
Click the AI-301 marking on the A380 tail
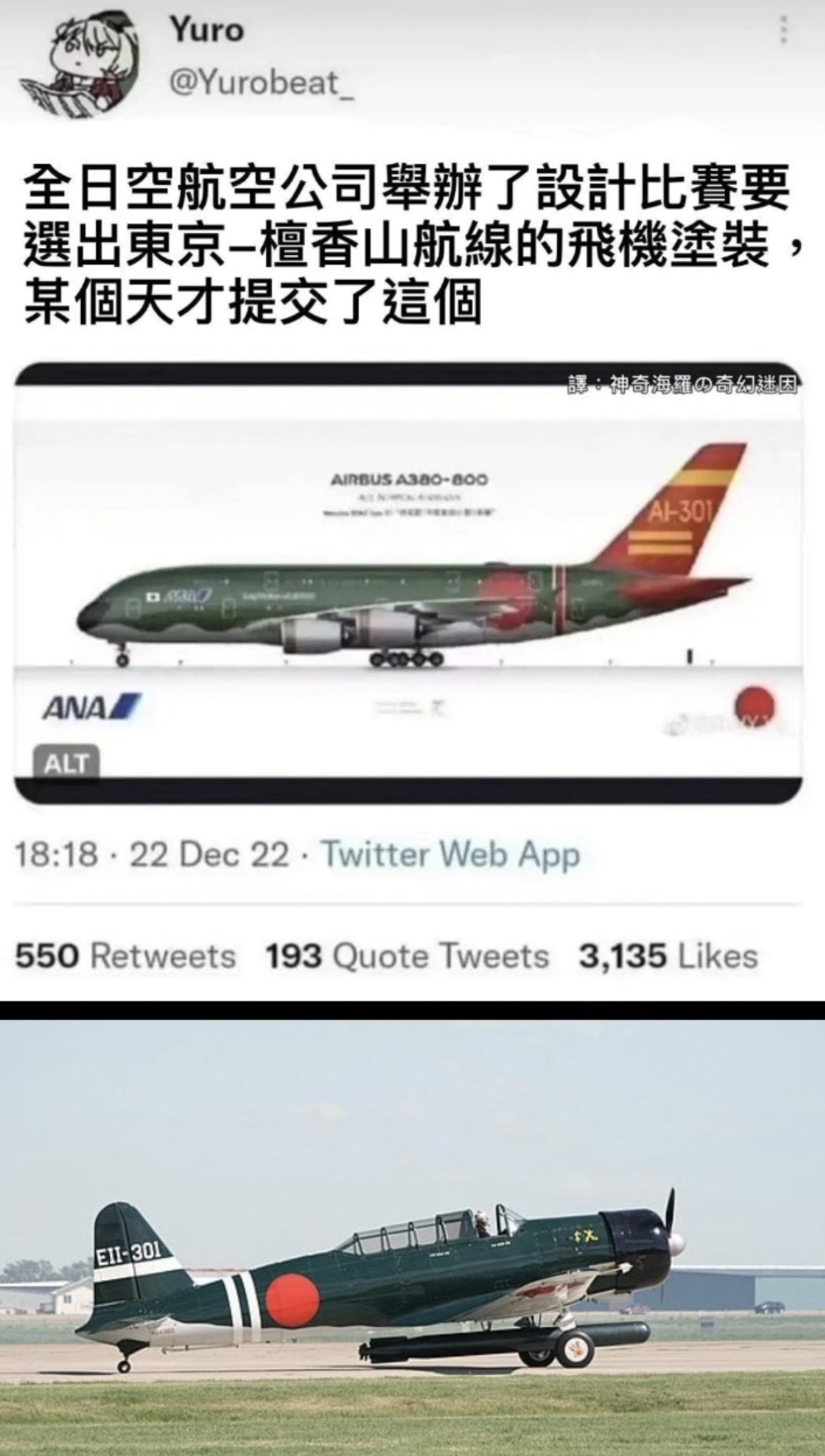(680, 514)
